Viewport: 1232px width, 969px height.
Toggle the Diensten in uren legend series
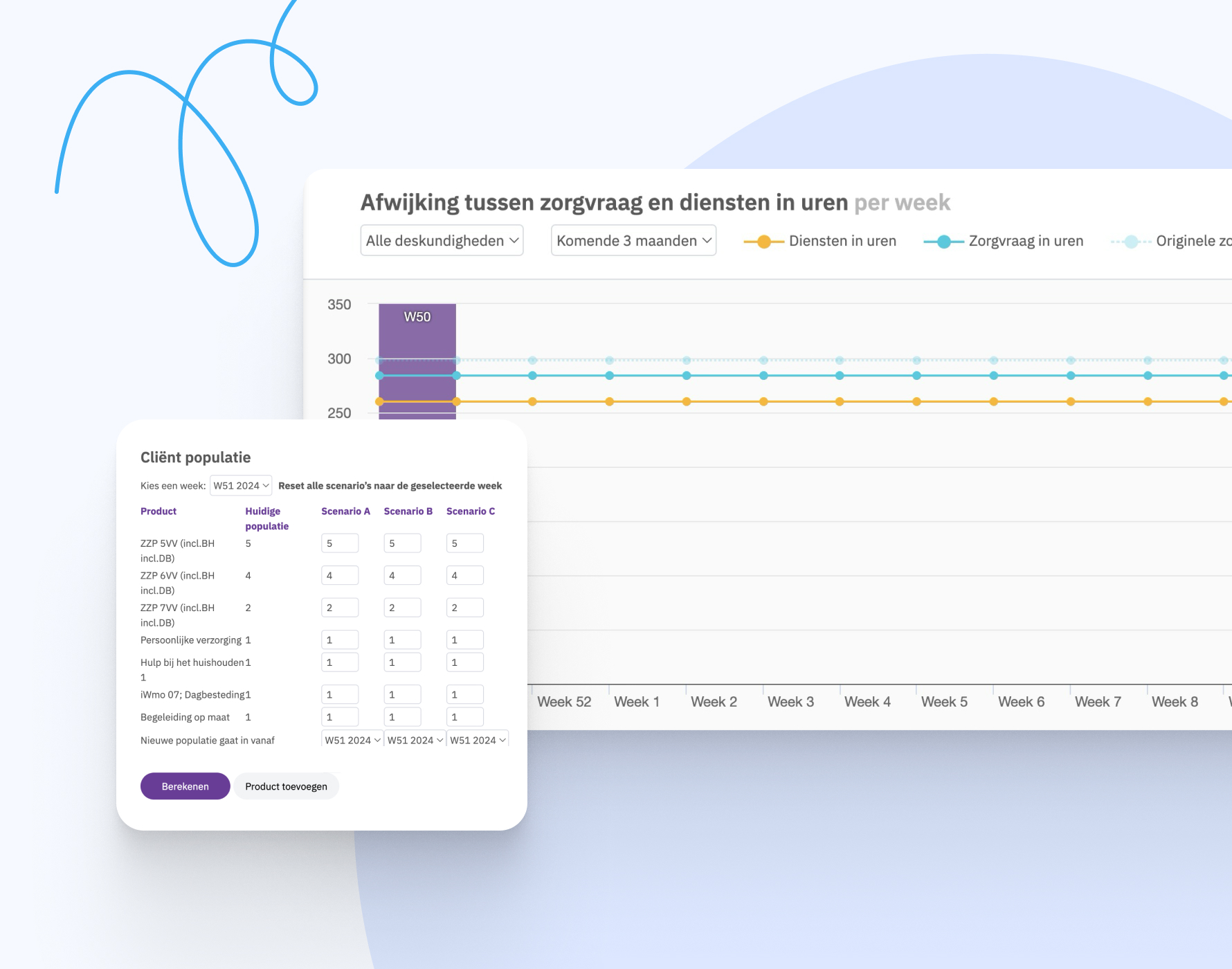[820, 241]
